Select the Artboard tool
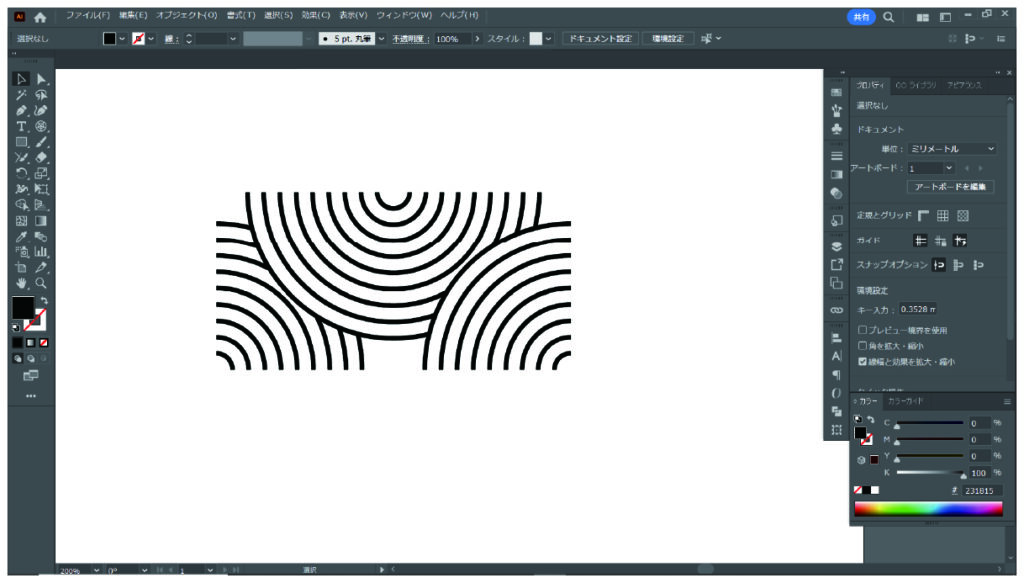Image resolution: width=1024 pixels, height=583 pixels. tap(21, 268)
